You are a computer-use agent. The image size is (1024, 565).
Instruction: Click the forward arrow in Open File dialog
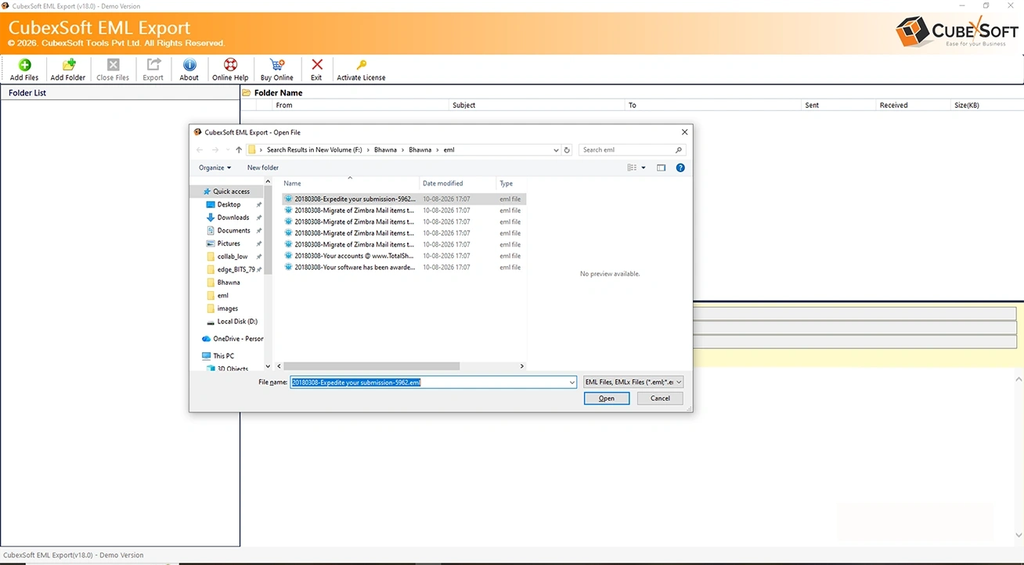[215, 150]
